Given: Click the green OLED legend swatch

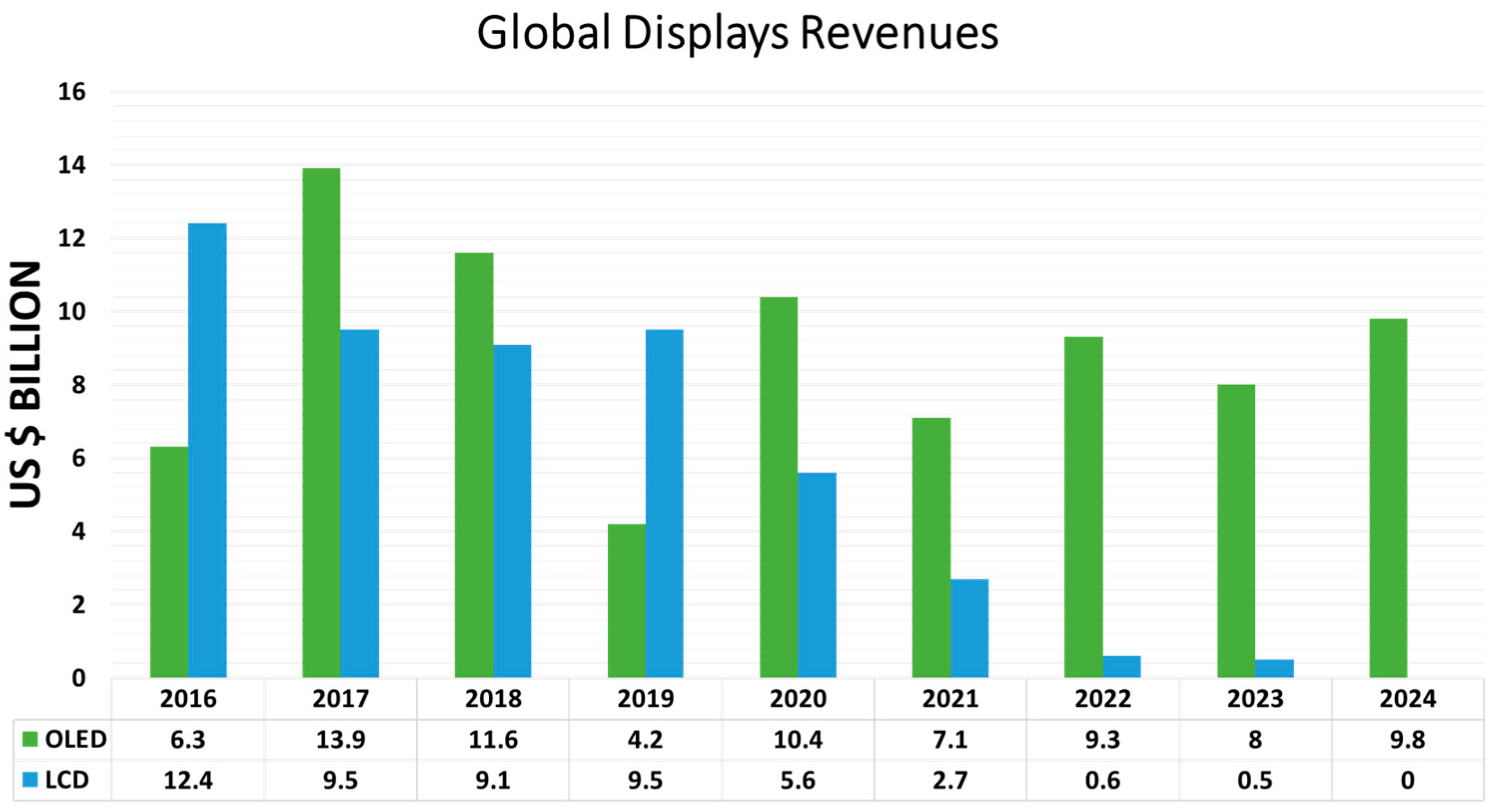Looking at the screenshot, I should pyautogui.click(x=30, y=739).
